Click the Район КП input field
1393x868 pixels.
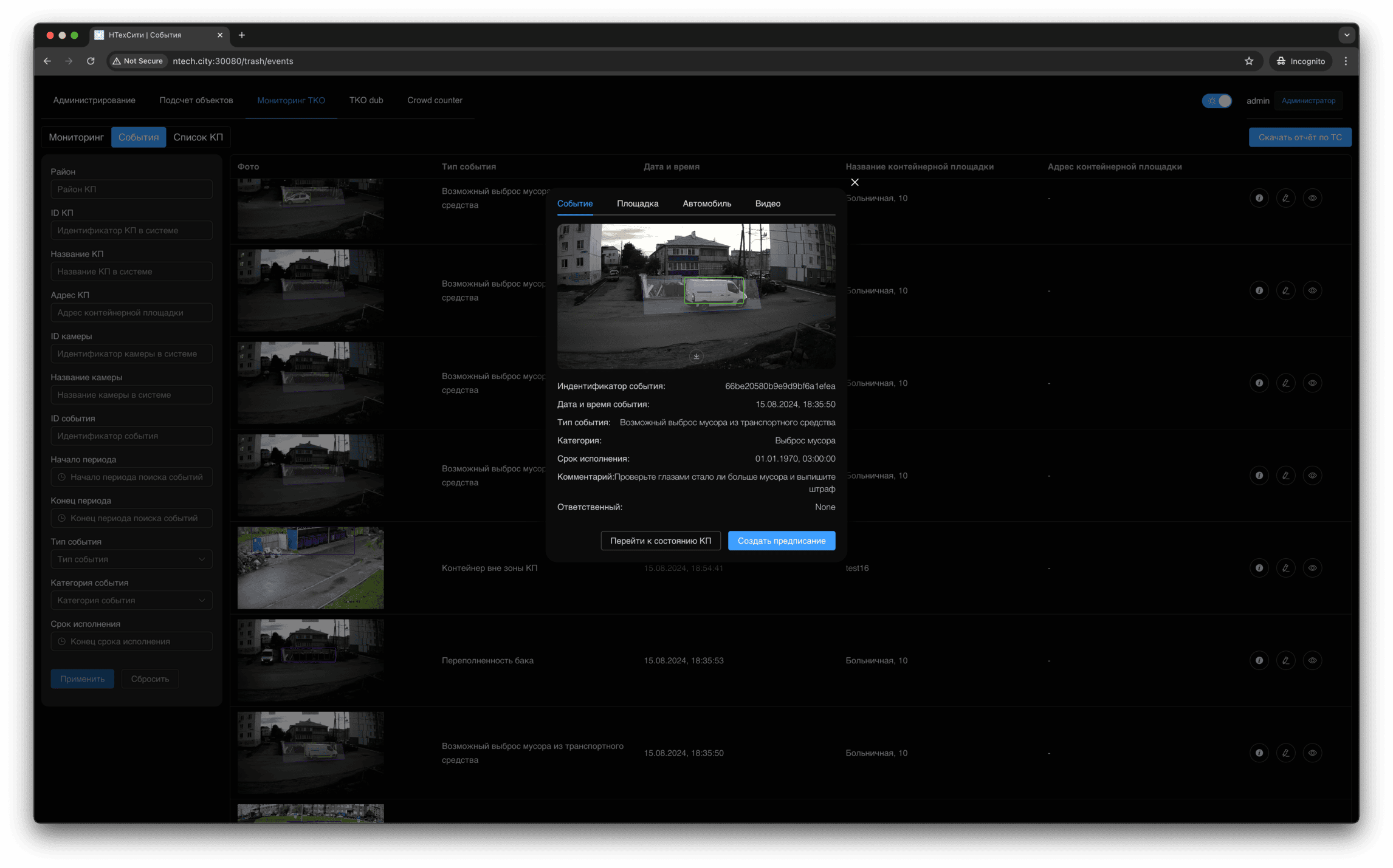pos(131,190)
